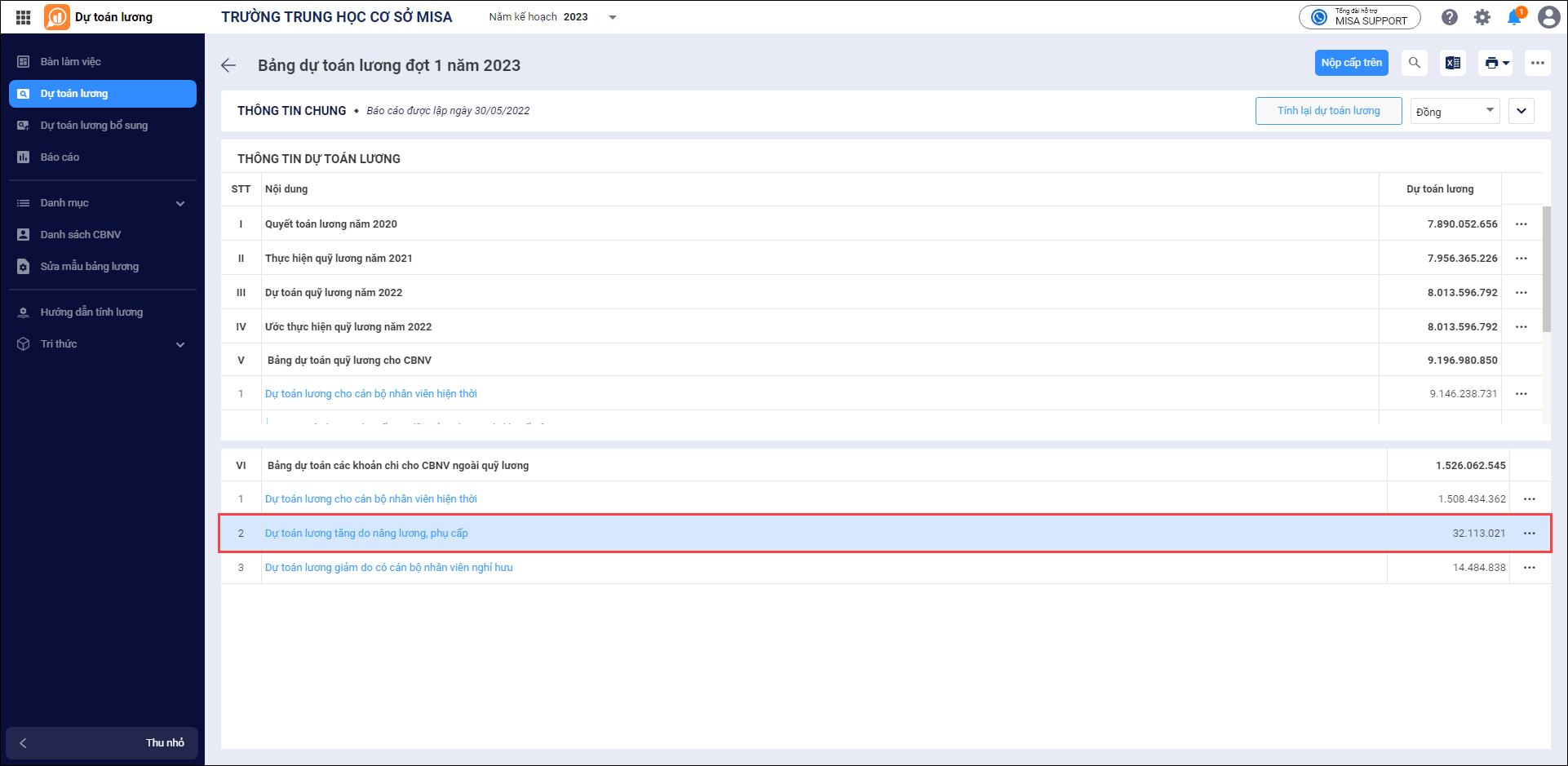Select the Thực hiện quỹ lương năm 2021 row text

coord(339,259)
